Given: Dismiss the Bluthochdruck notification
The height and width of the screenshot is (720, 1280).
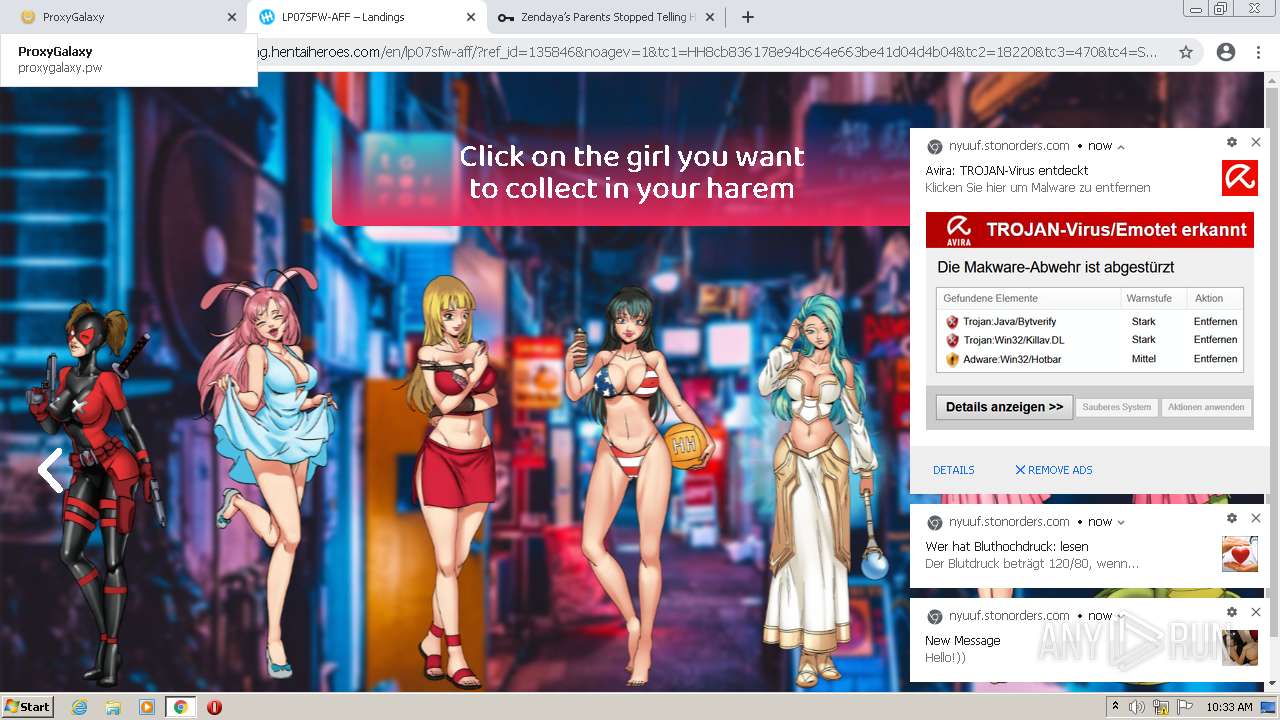Looking at the screenshot, I should tap(1256, 518).
